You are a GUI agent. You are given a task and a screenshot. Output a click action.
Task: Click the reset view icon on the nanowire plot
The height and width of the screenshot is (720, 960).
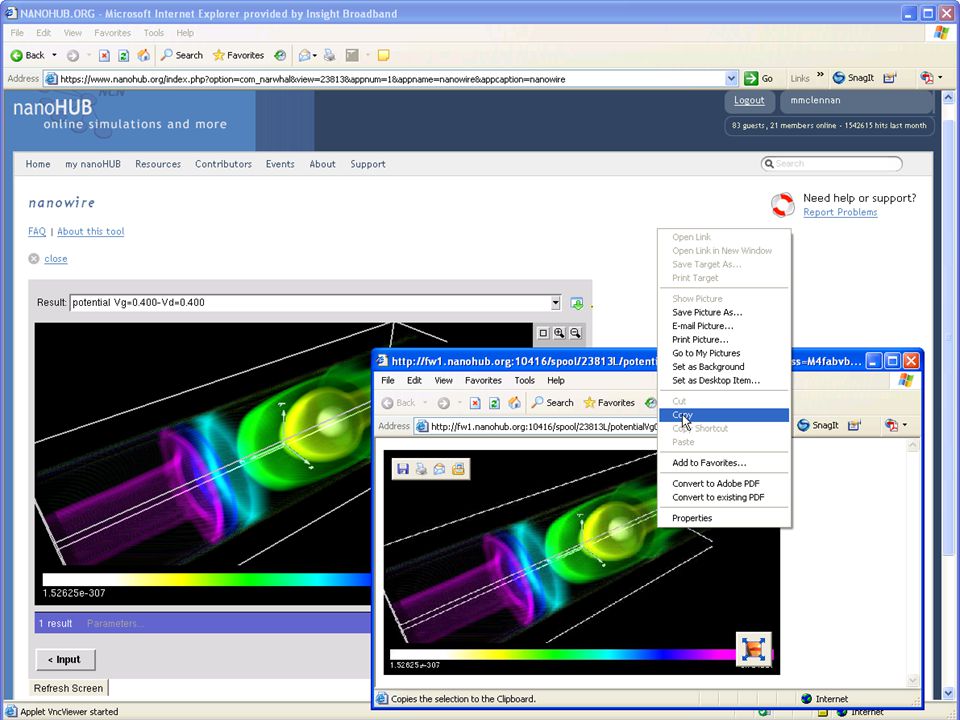543,333
